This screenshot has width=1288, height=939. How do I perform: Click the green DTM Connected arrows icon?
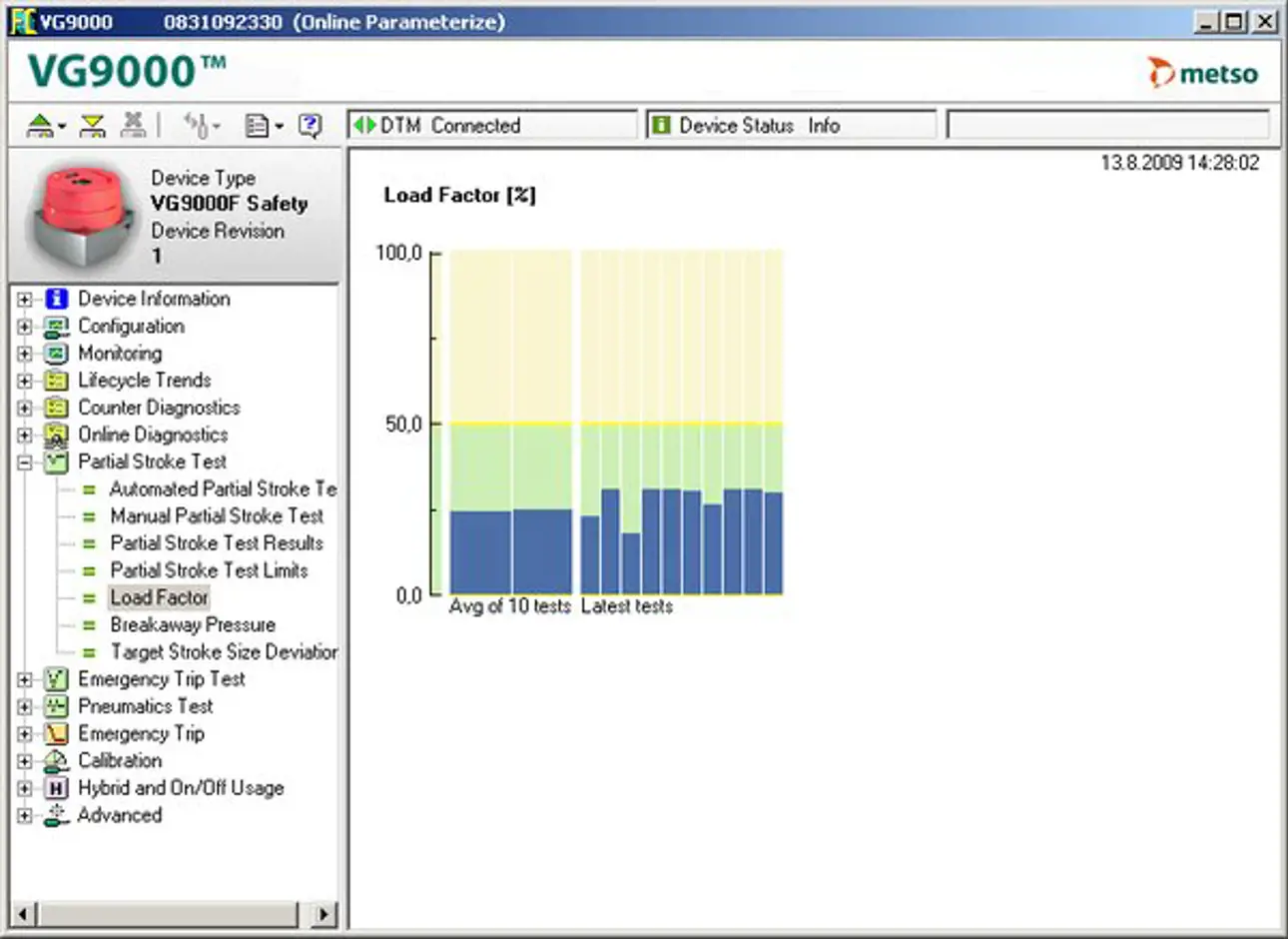click(x=363, y=125)
